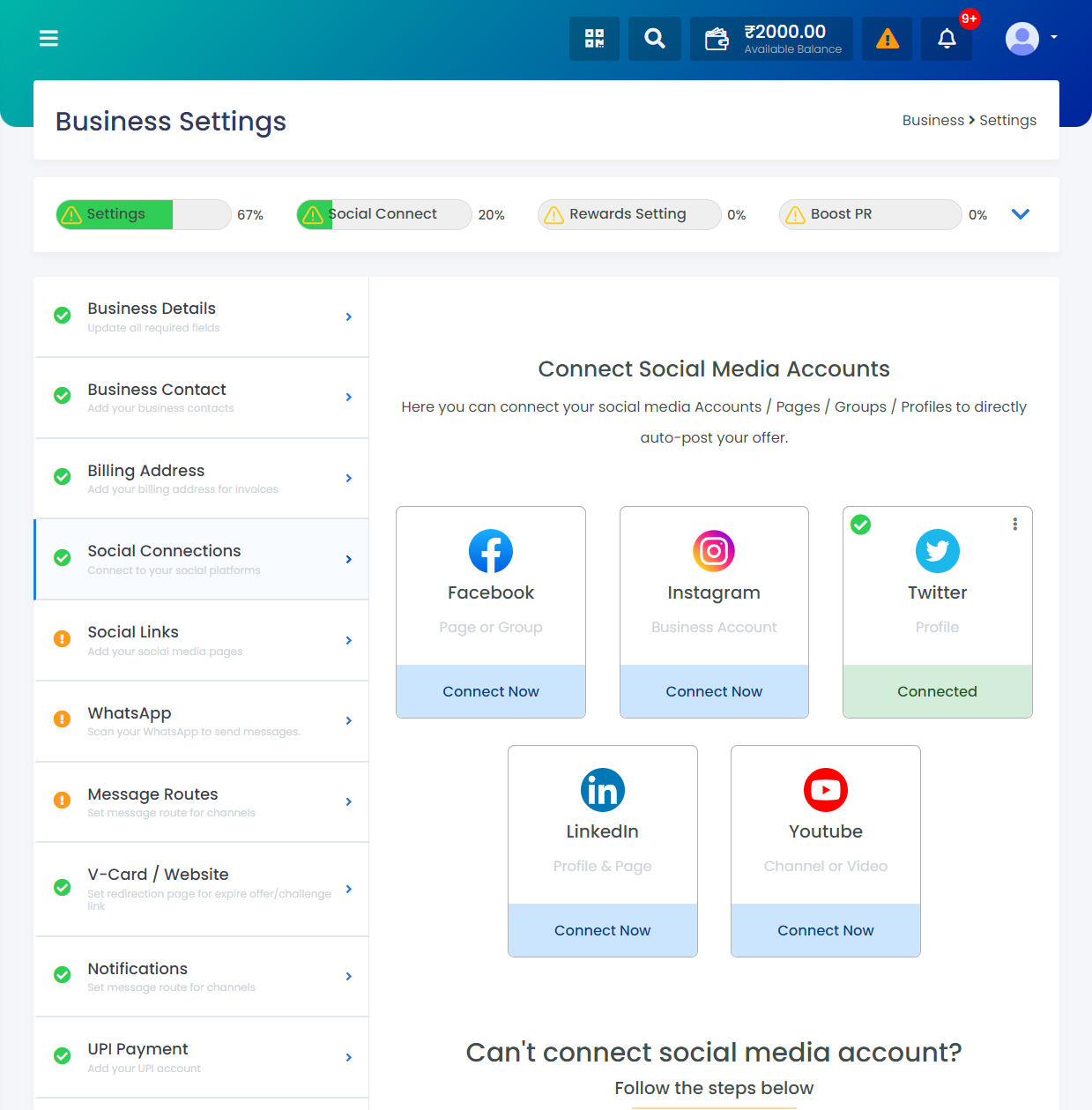Expand UPI Payment arrow
The height and width of the screenshot is (1110, 1092).
(349, 1057)
